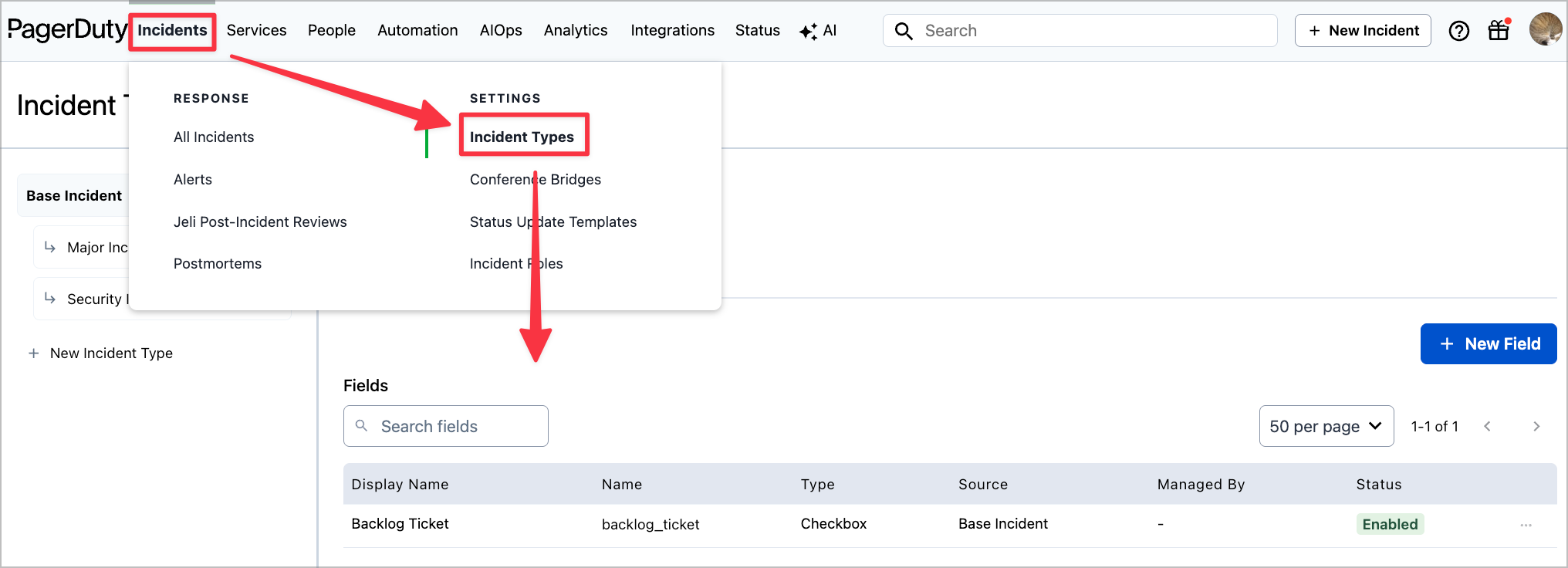Screen dimensions: 1568x568
Task: Open the help question mark icon
Action: pyautogui.click(x=1458, y=31)
